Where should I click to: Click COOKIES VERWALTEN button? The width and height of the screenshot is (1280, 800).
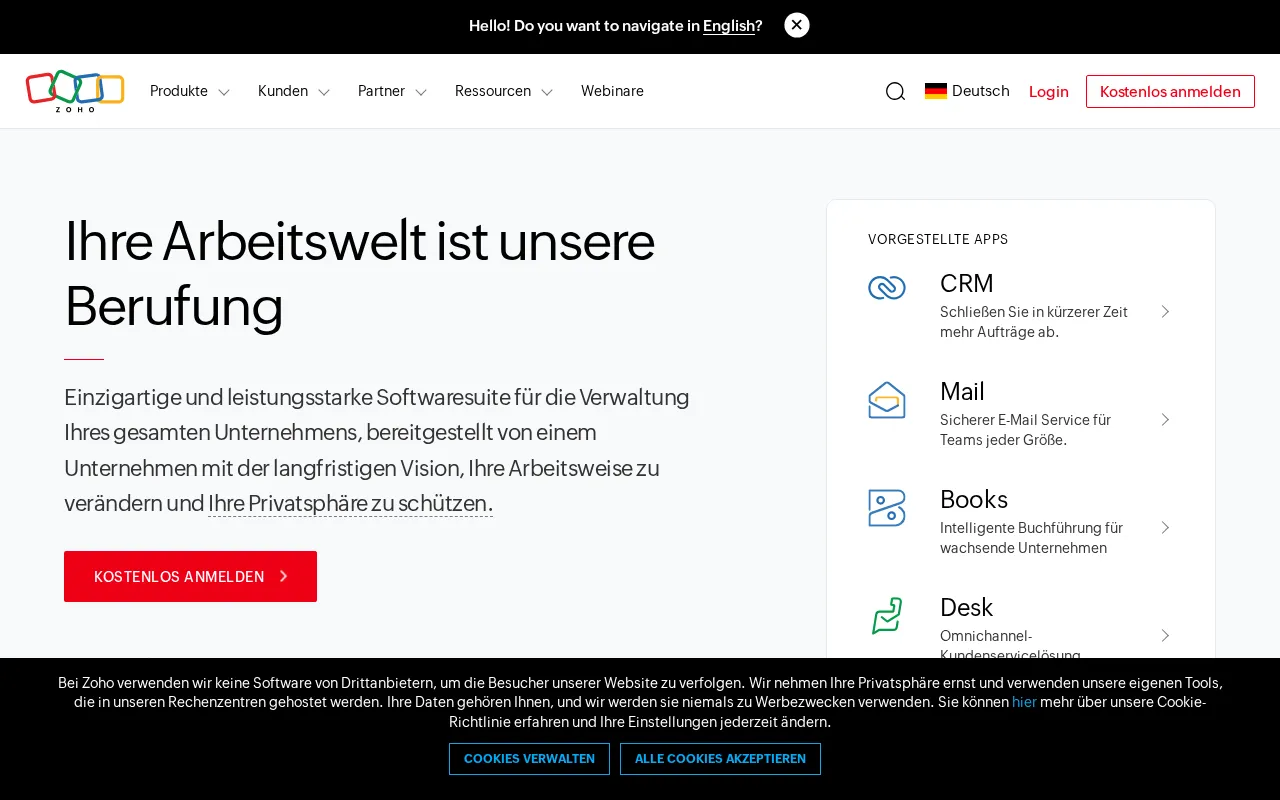[529, 759]
